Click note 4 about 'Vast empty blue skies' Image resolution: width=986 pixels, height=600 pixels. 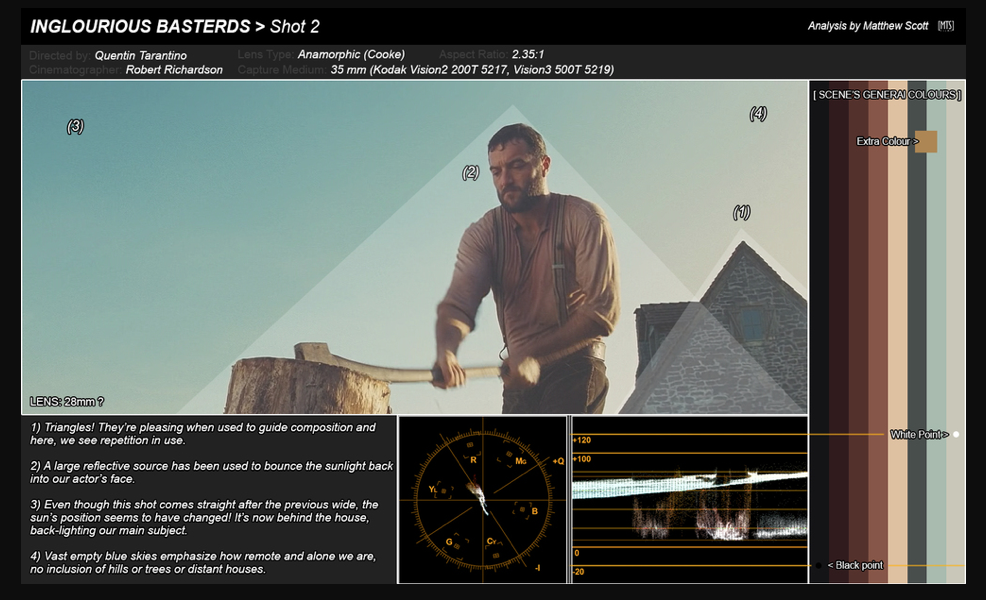pyautogui.click(x=203, y=563)
